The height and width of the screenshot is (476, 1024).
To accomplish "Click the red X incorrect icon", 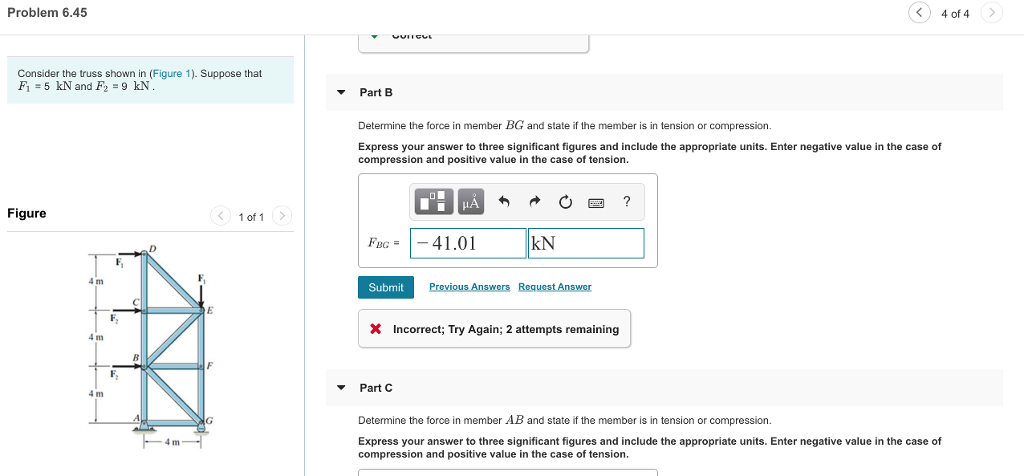I will click(x=376, y=329).
